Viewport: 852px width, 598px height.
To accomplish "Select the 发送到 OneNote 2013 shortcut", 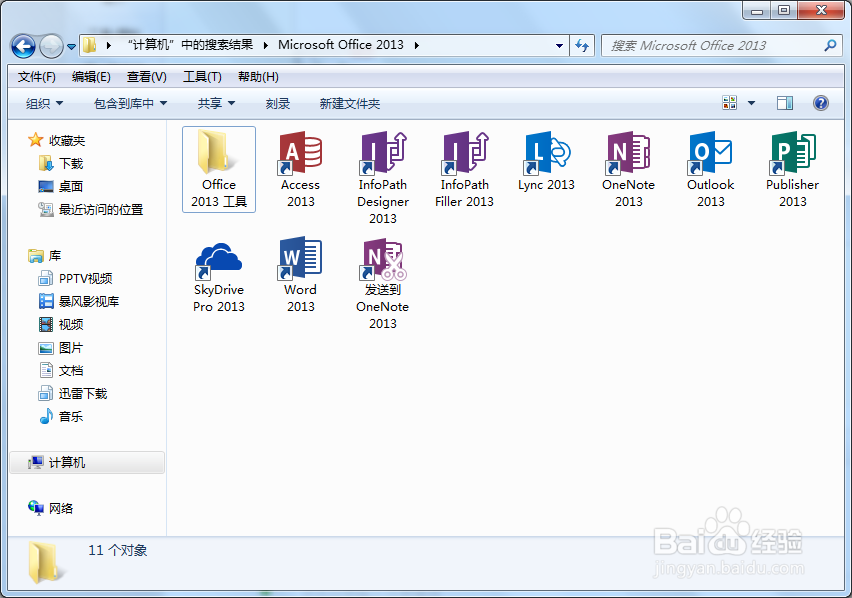I will pos(383,283).
